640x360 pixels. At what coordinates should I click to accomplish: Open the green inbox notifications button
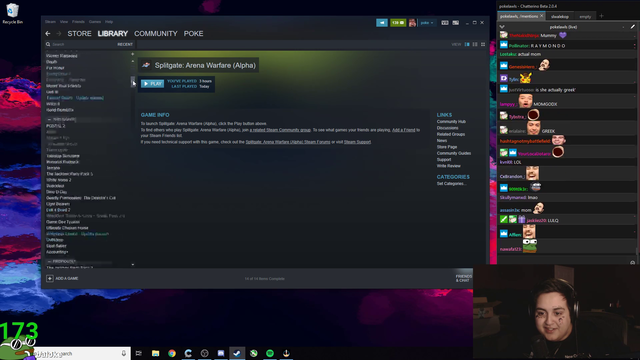(x=398, y=23)
